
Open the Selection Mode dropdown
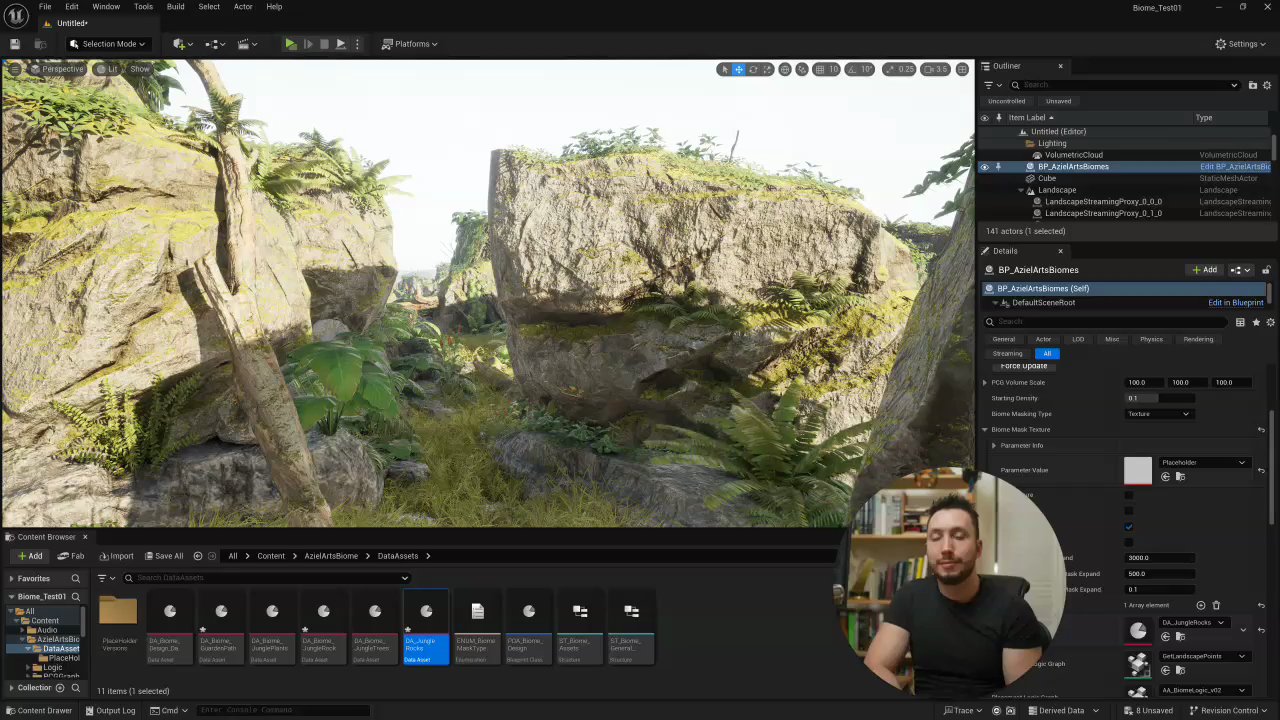(107, 44)
